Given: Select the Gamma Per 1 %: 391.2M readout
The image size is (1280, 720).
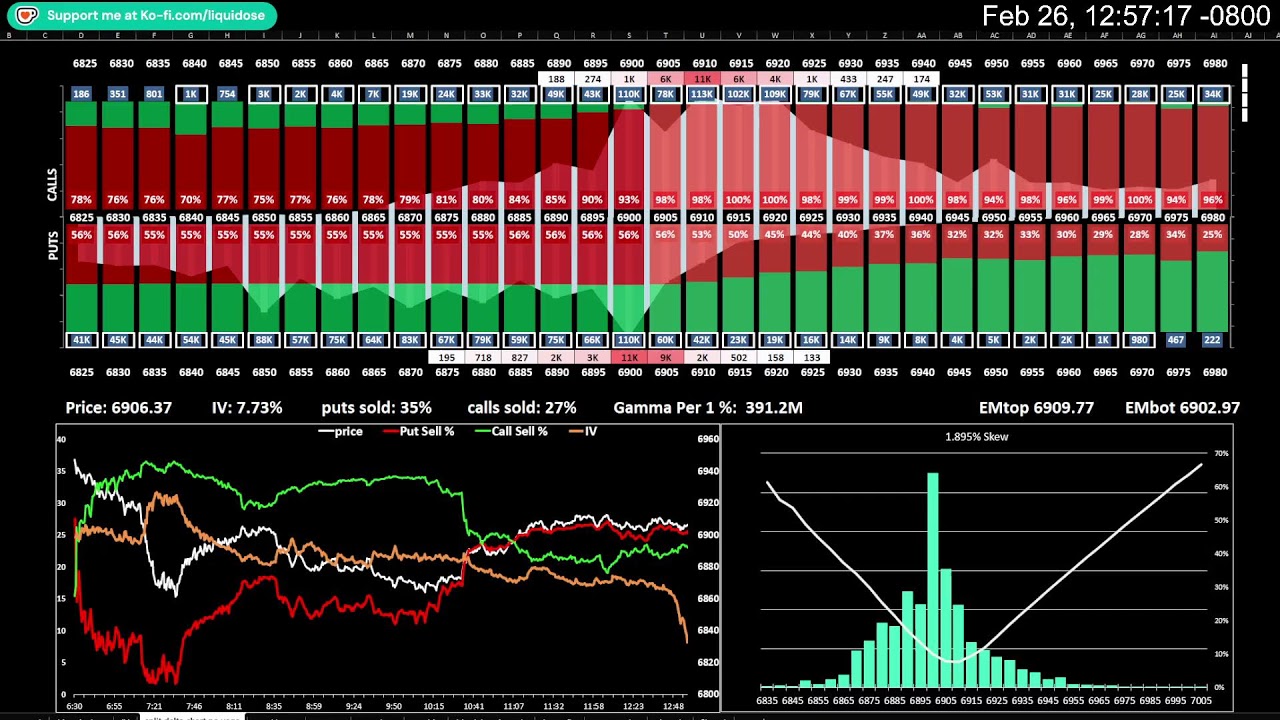Looking at the screenshot, I should click(x=708, y=408).
